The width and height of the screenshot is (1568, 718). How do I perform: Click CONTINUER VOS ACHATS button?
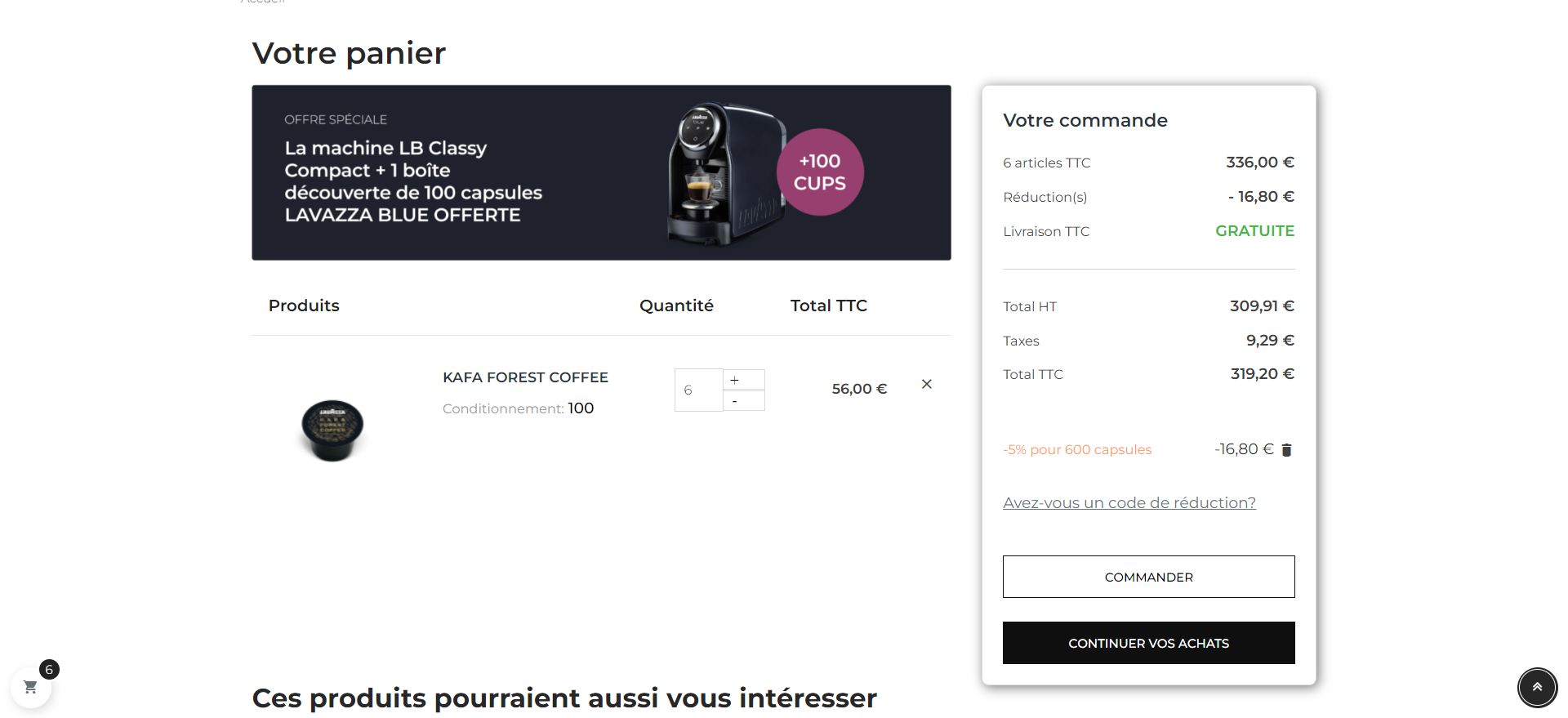tap(1148, 643)
